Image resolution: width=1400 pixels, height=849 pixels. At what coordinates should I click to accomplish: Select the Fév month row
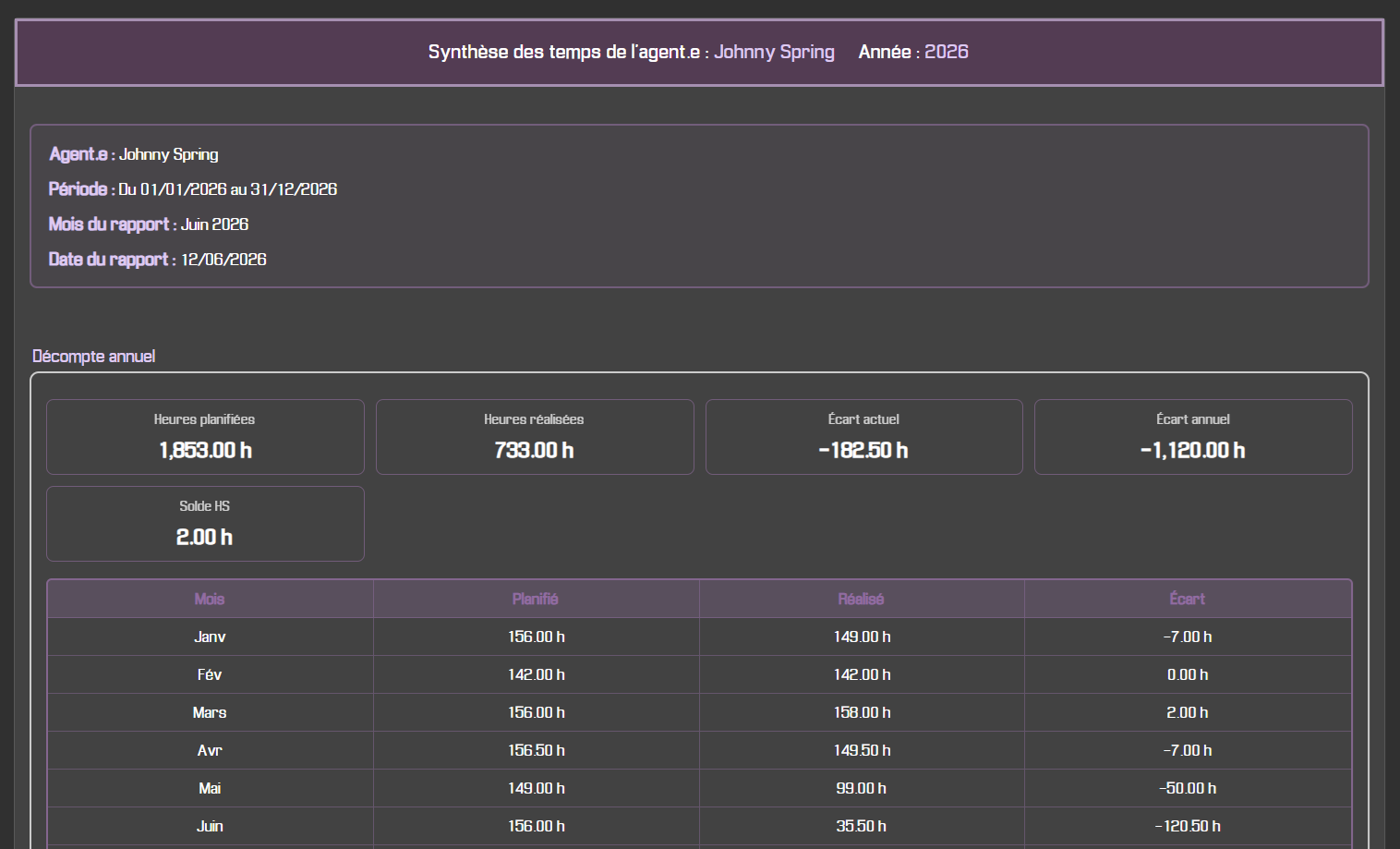click(x=699, y=674)
